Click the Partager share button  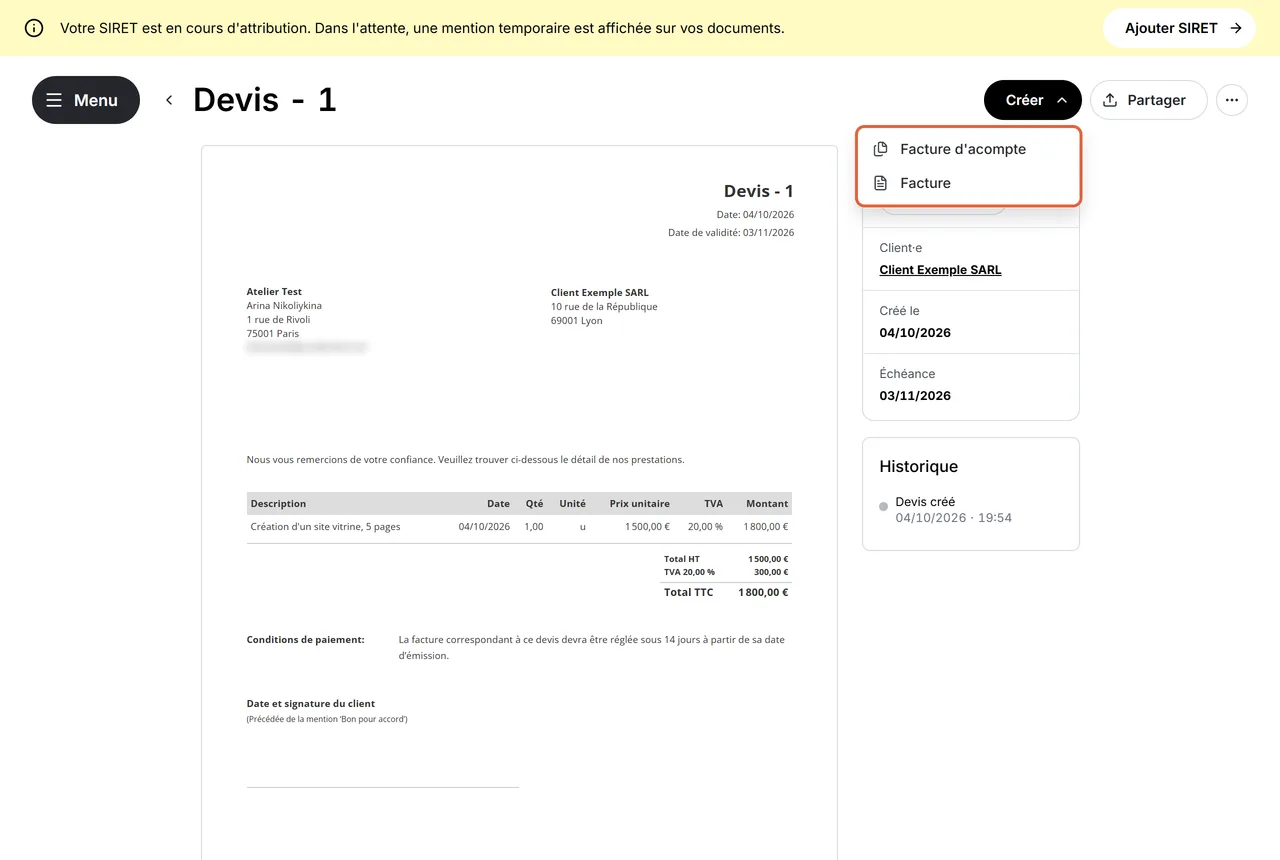1148,100
